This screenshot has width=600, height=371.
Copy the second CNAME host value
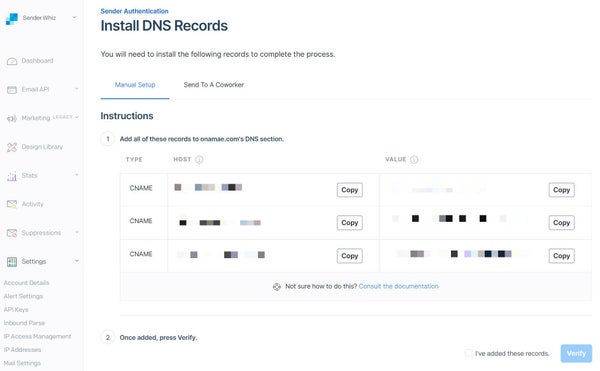pyautogui.click(x=350, y=223)
